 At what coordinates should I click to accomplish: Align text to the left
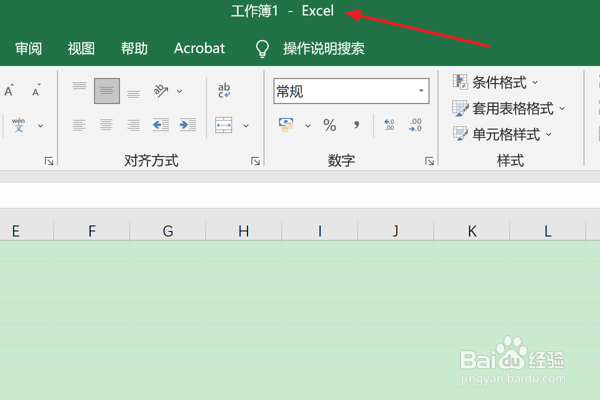click(79, 125)
